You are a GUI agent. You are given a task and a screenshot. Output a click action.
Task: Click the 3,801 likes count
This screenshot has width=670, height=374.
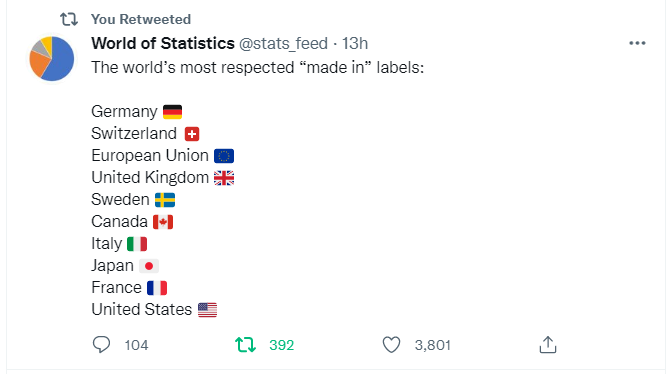(432, 345)
